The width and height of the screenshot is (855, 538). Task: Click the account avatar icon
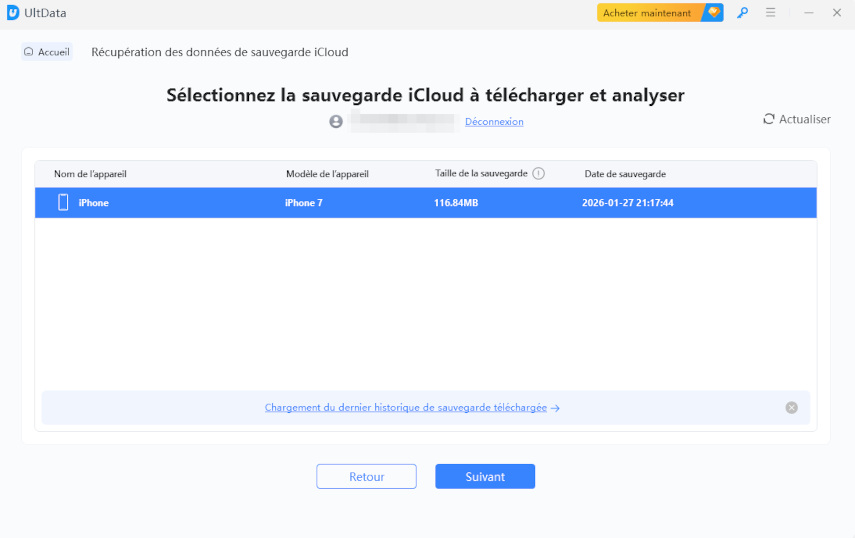336,122
